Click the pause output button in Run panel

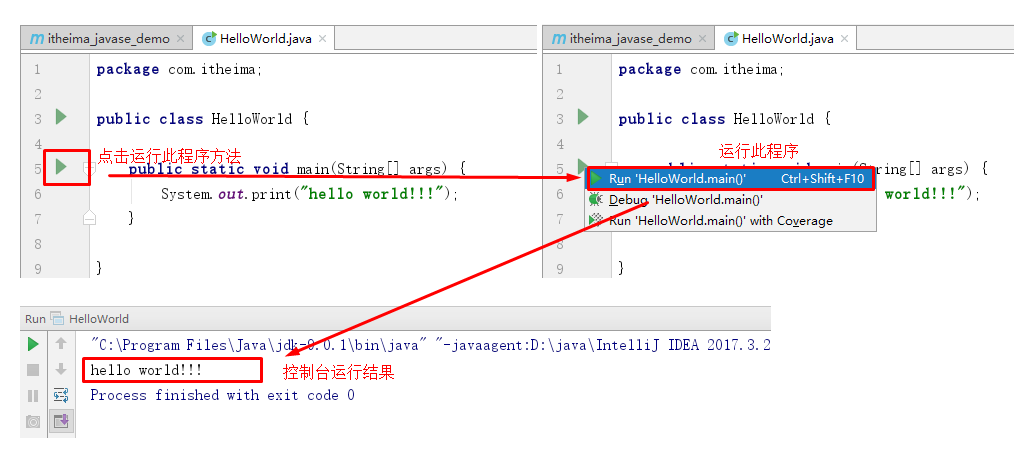click(33, 396)
